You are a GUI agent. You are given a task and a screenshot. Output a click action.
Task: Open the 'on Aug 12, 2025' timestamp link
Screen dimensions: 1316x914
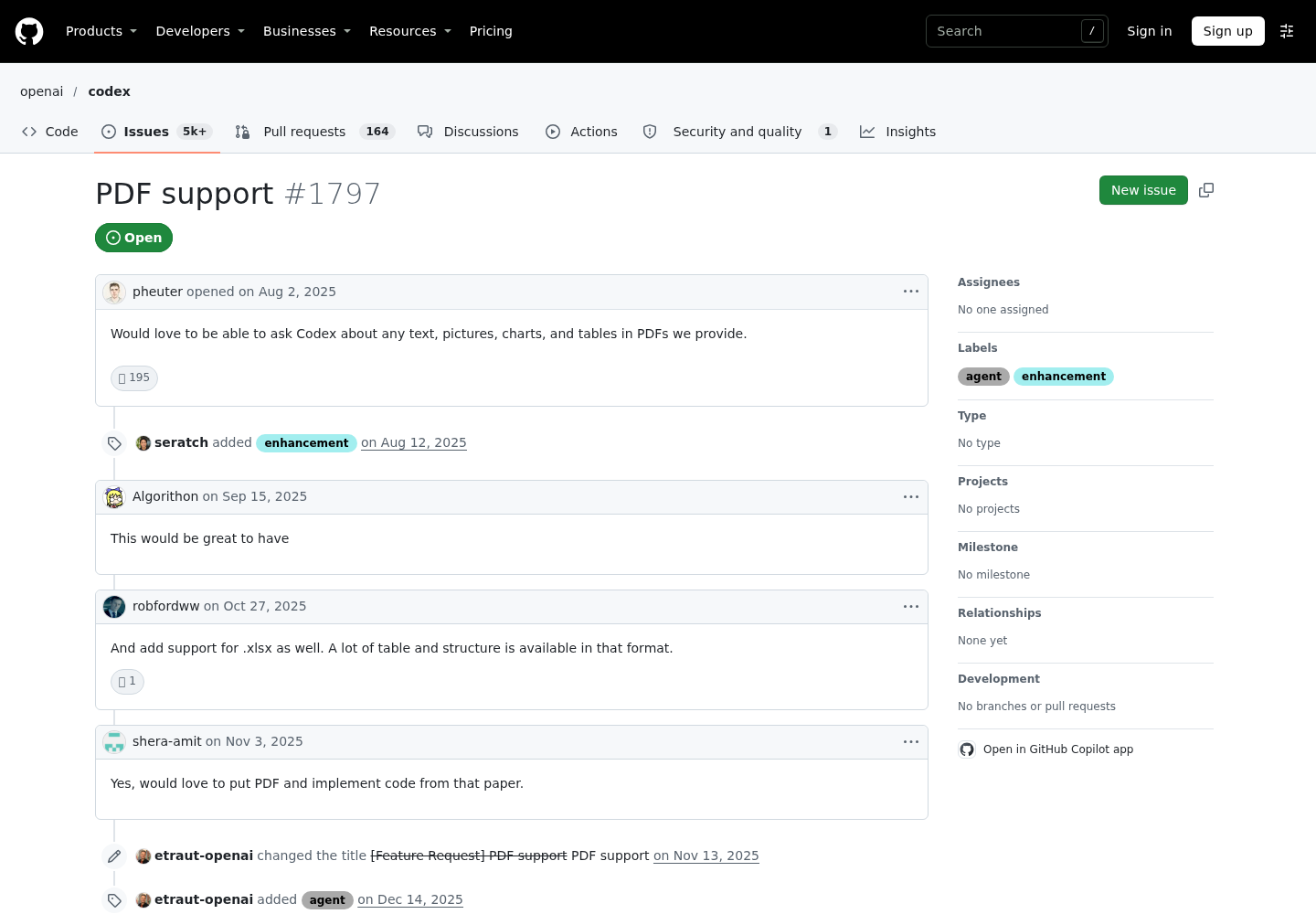click(414, 442)
